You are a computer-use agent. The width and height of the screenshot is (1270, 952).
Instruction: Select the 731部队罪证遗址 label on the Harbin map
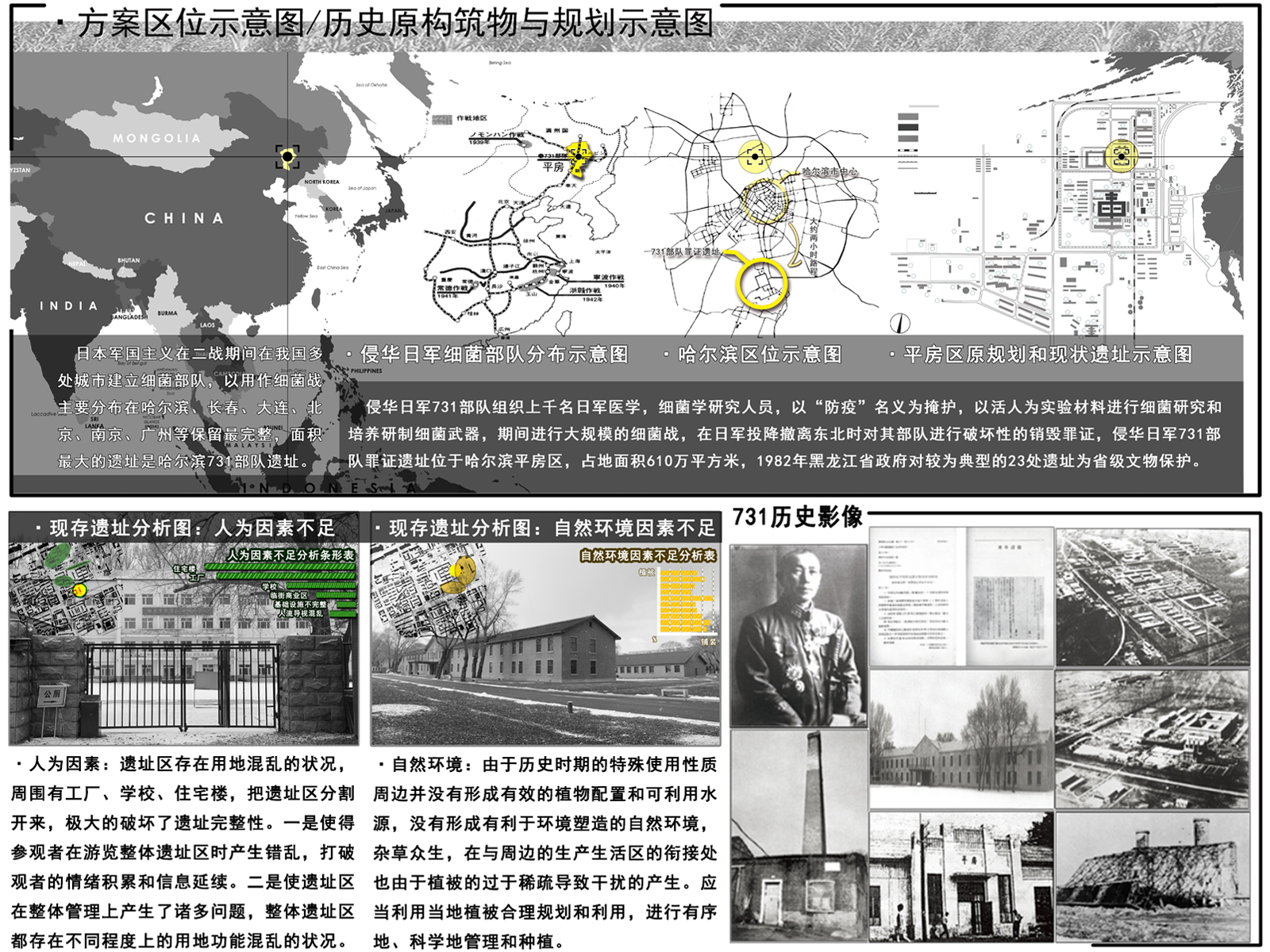tap(686, 251)
